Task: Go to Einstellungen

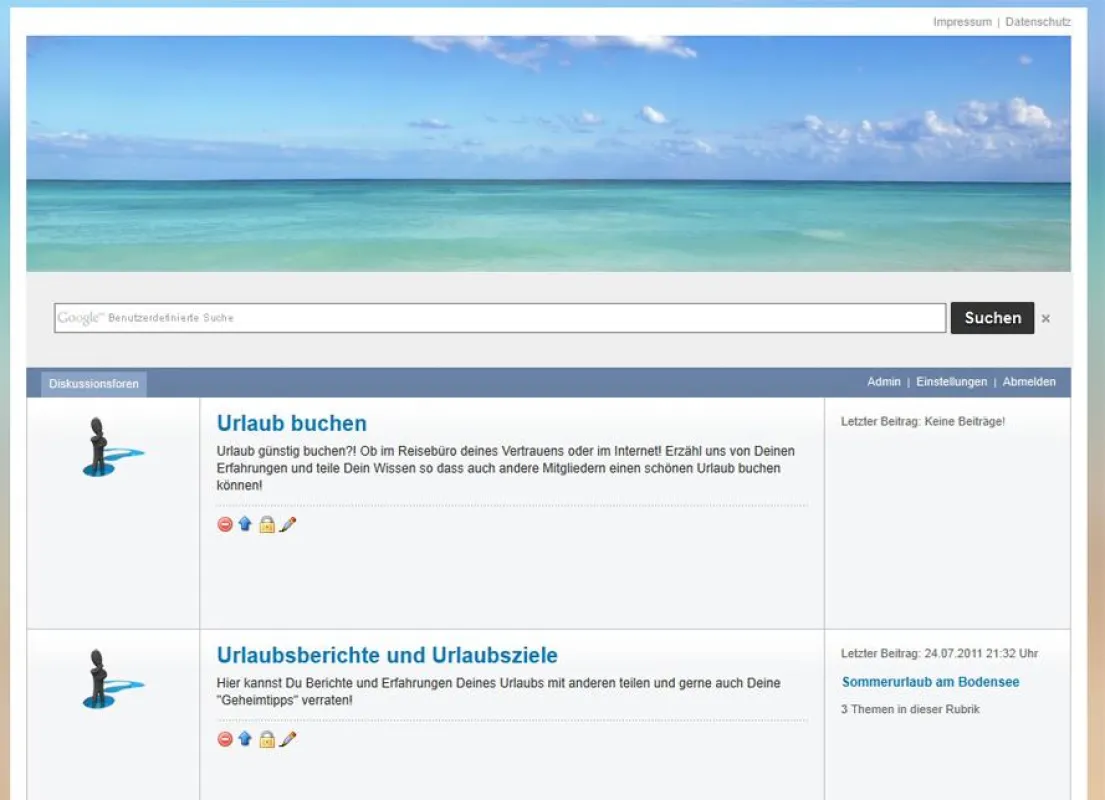Action: [x=951, y=382]
